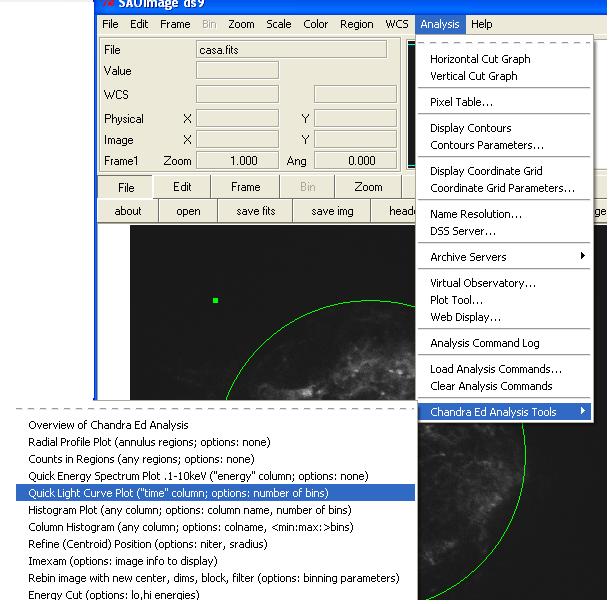Image resolution: width=609 pixels, height=604 pixels.
Task: Click the Value field
Action: (x=237, y=70)
